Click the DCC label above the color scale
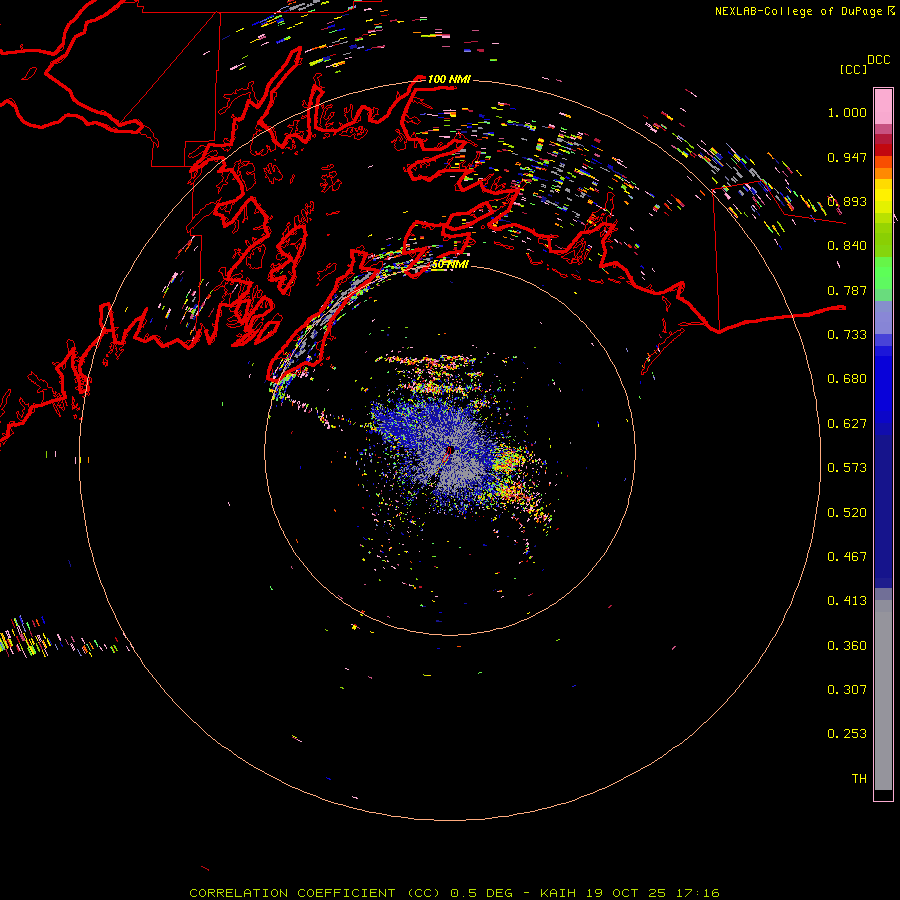Screen dimensions: 900x900 [x=878, y=60]
